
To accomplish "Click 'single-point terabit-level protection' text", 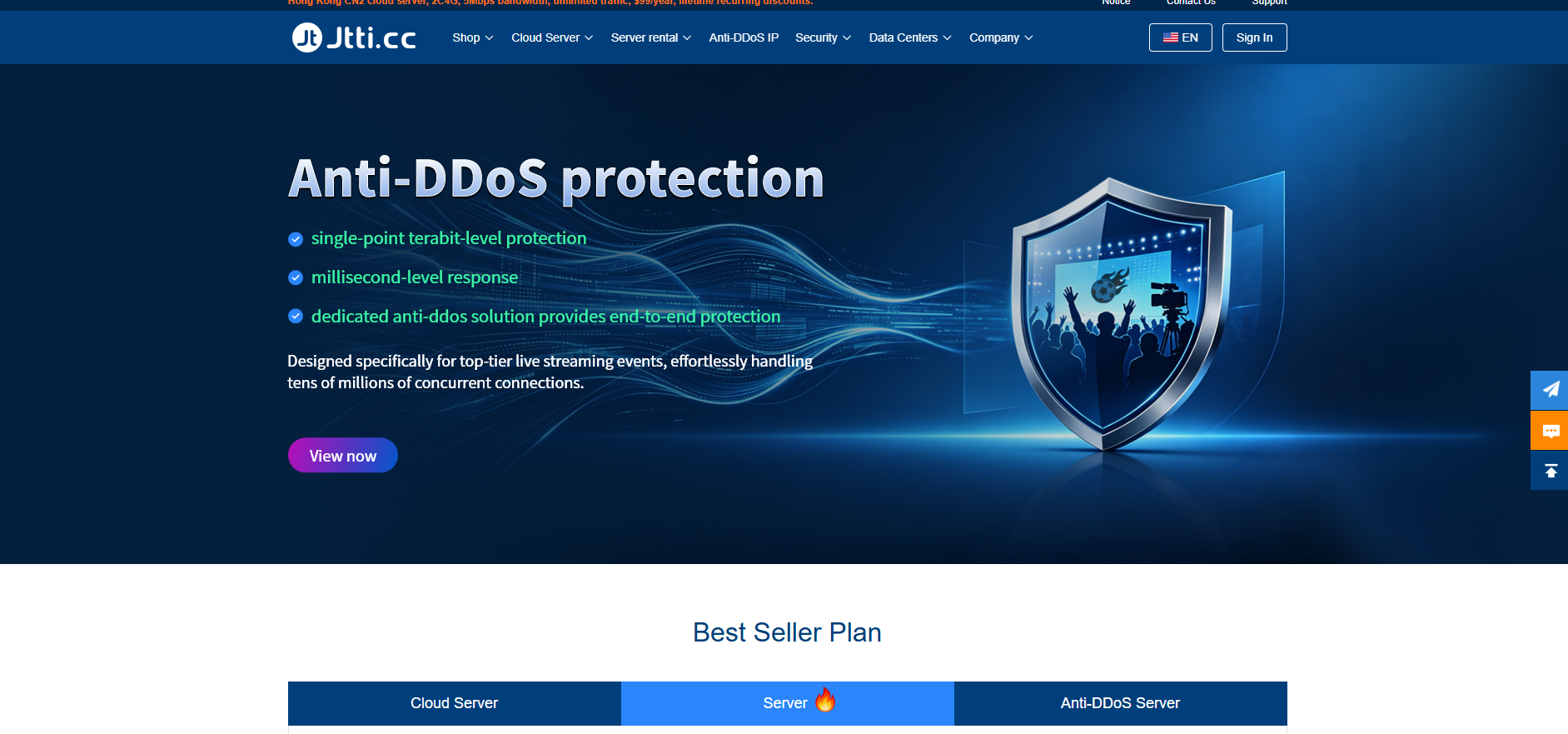I will click(449, 238).
